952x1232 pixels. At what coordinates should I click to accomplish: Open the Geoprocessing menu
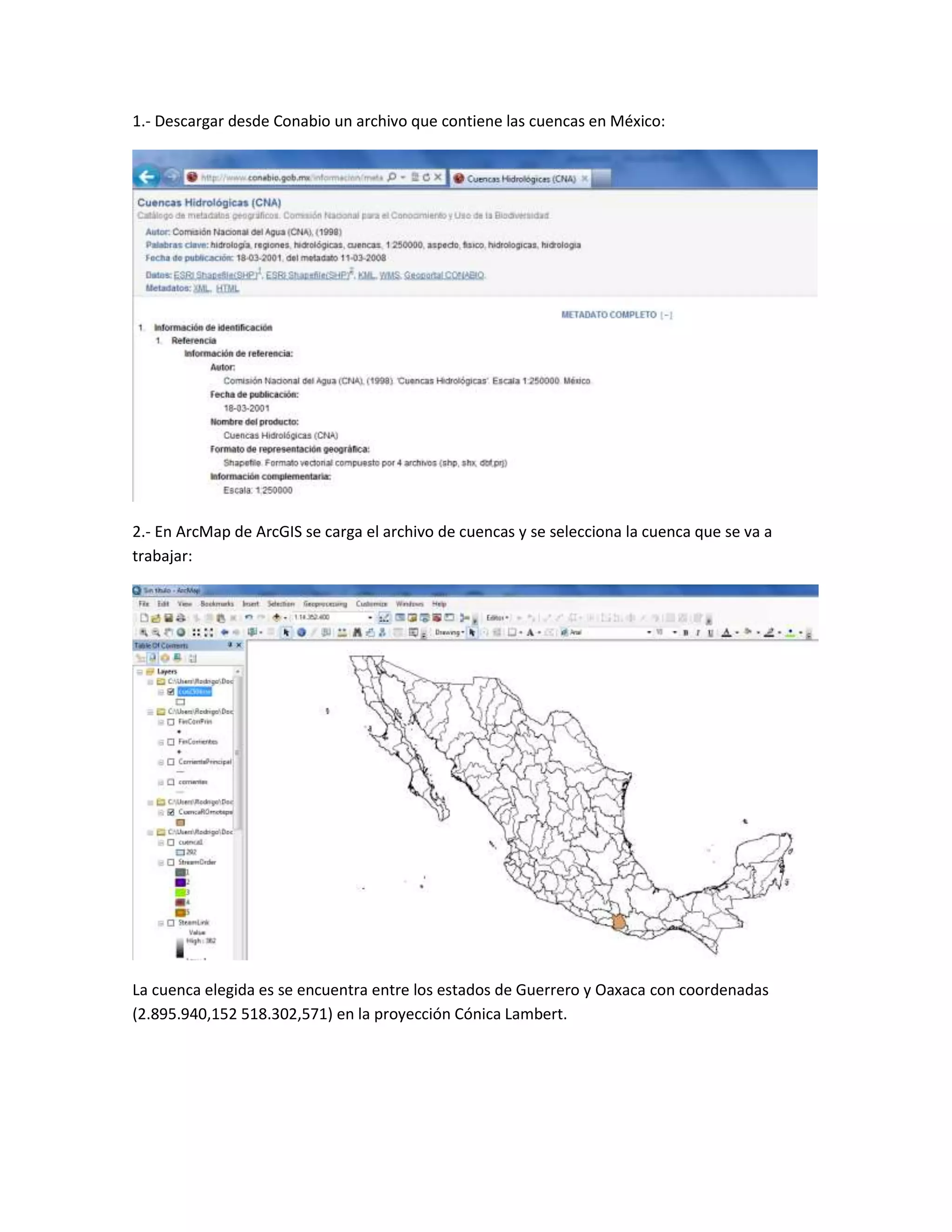pos(325,603)
